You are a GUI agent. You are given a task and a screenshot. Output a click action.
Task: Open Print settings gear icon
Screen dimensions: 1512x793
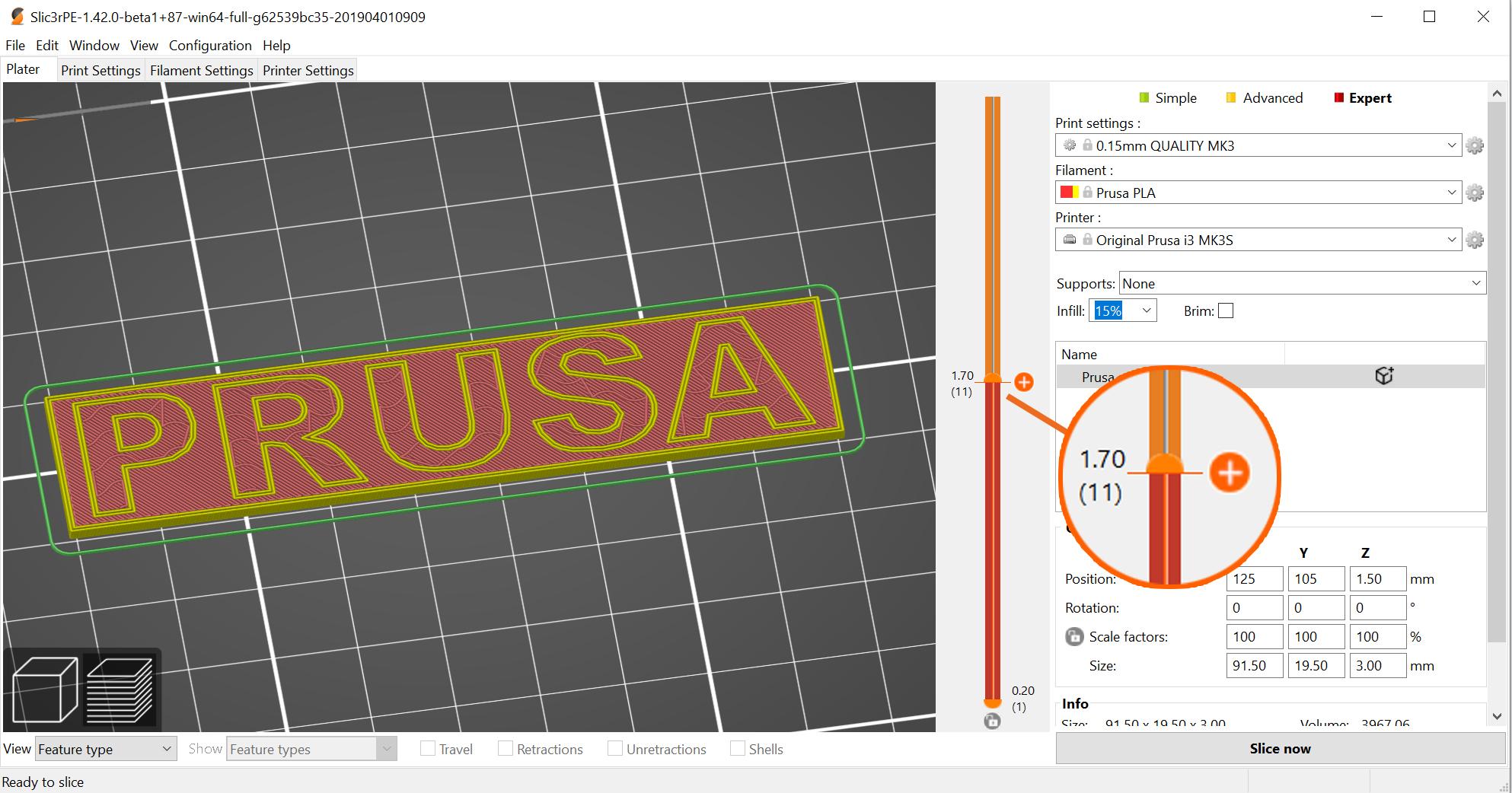coord(1475,145)
